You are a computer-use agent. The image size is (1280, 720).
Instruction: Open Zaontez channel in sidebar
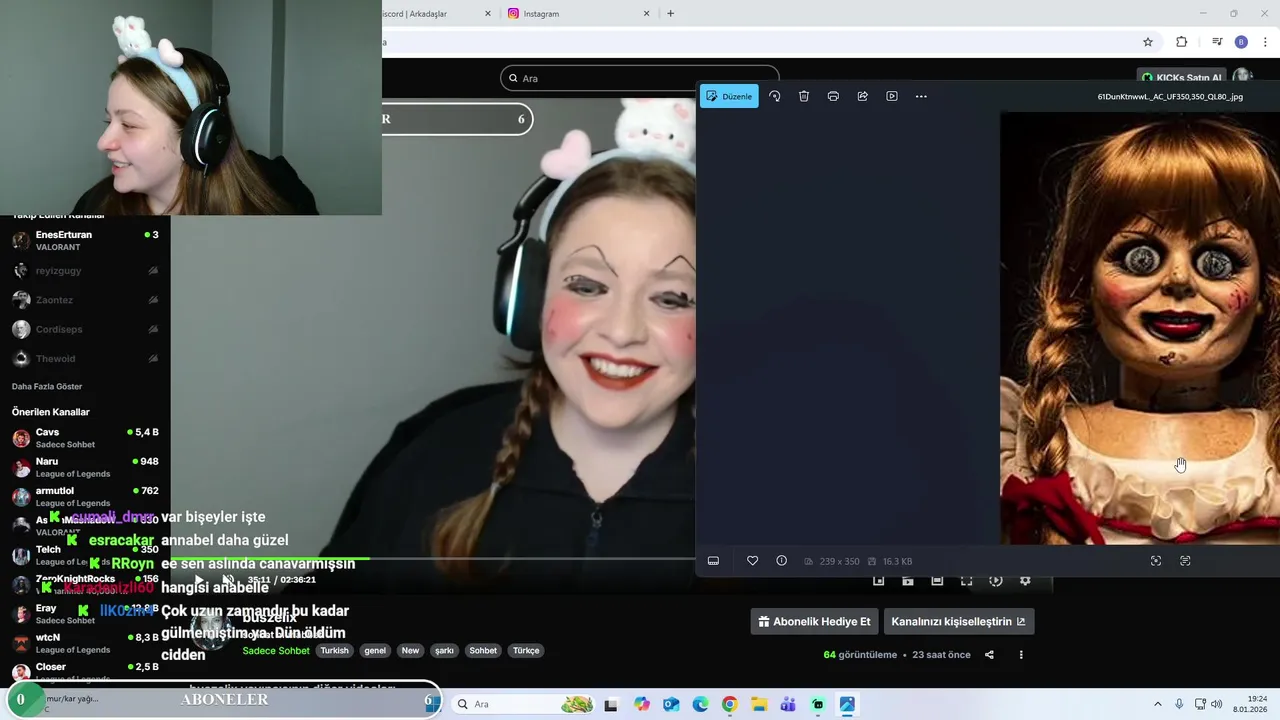[x=85, y=300]
